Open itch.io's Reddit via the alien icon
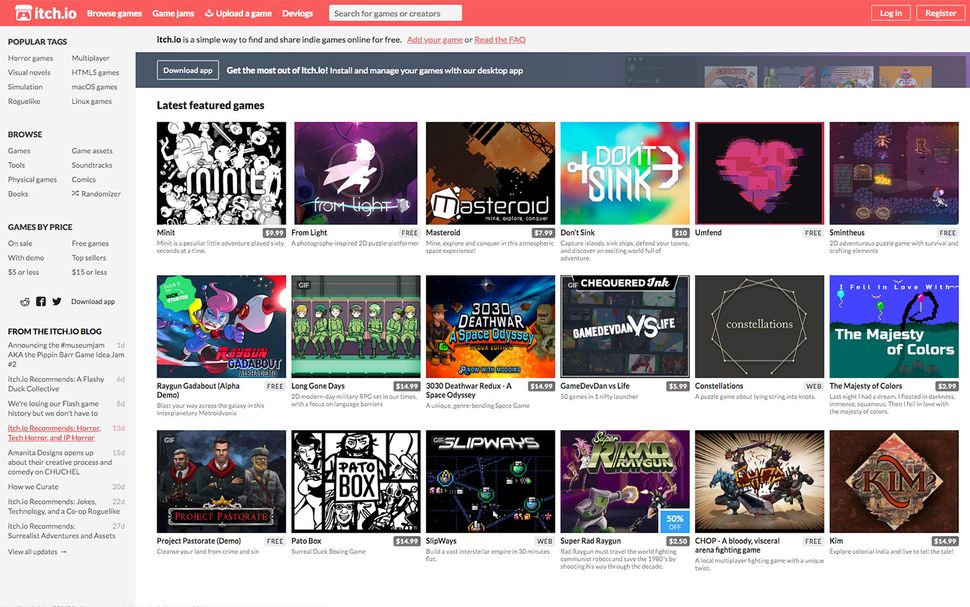 coord(25,301)
